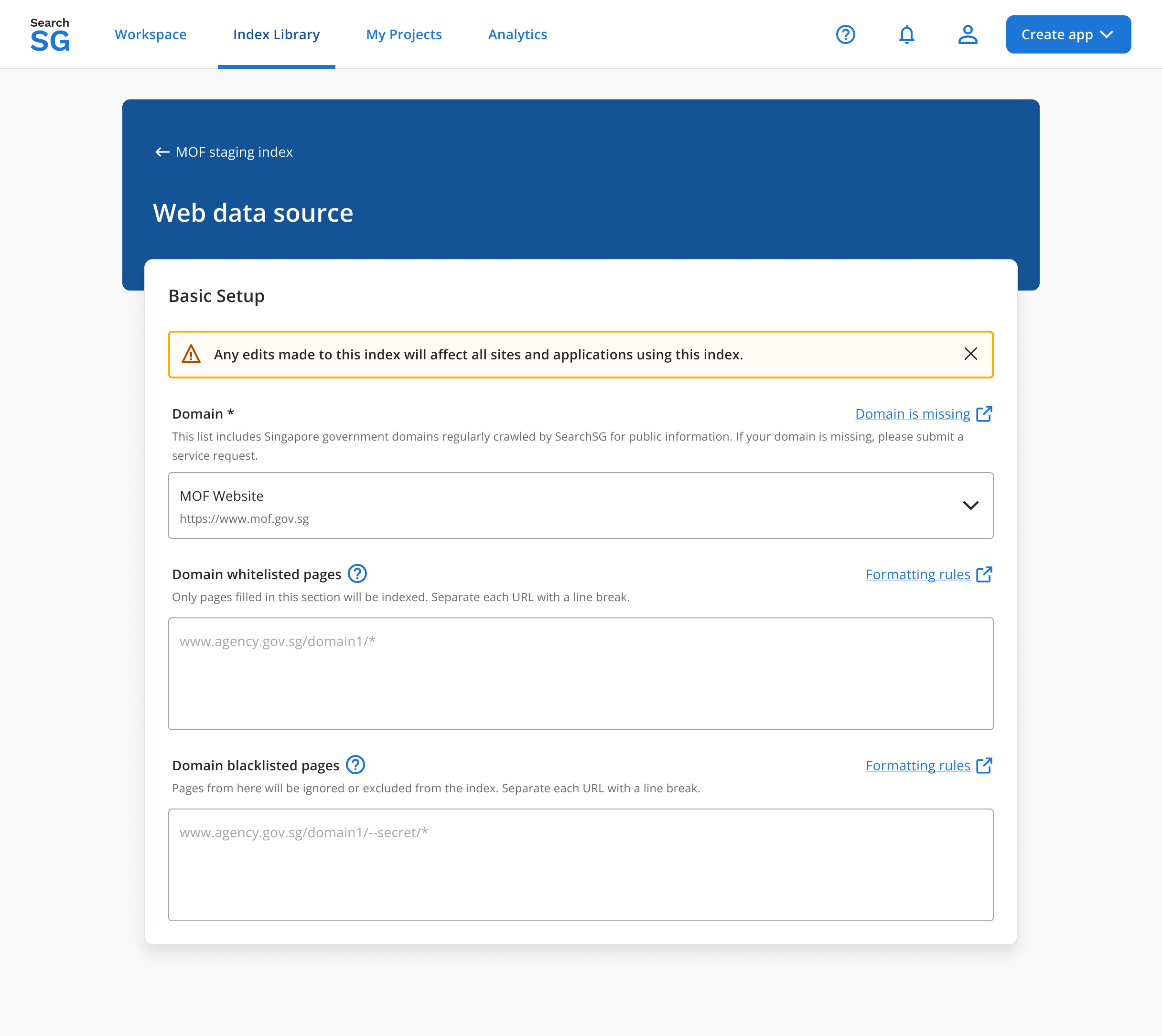Click the SearchSG logo

click(50, 33)
